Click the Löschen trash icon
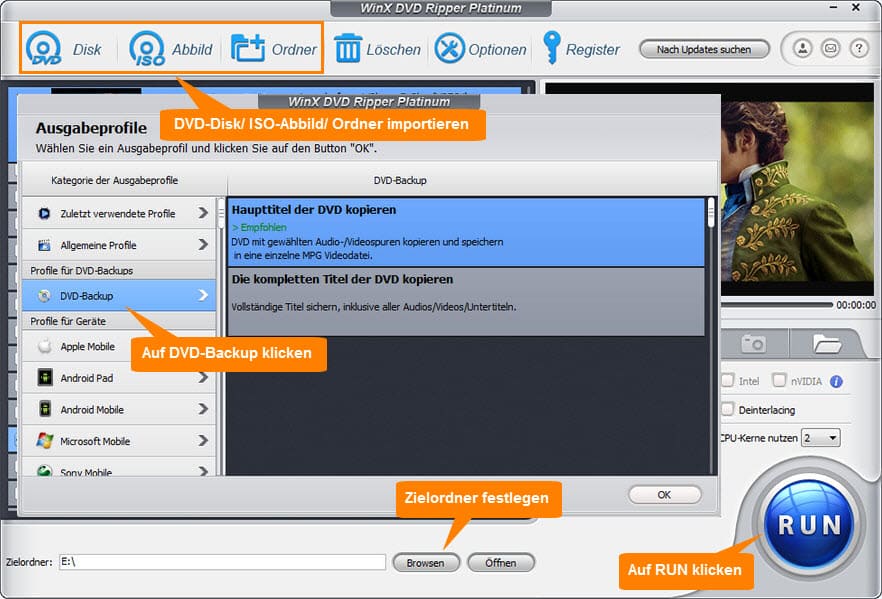The width and height of the screenshot is (882, 599). (348, 48)
